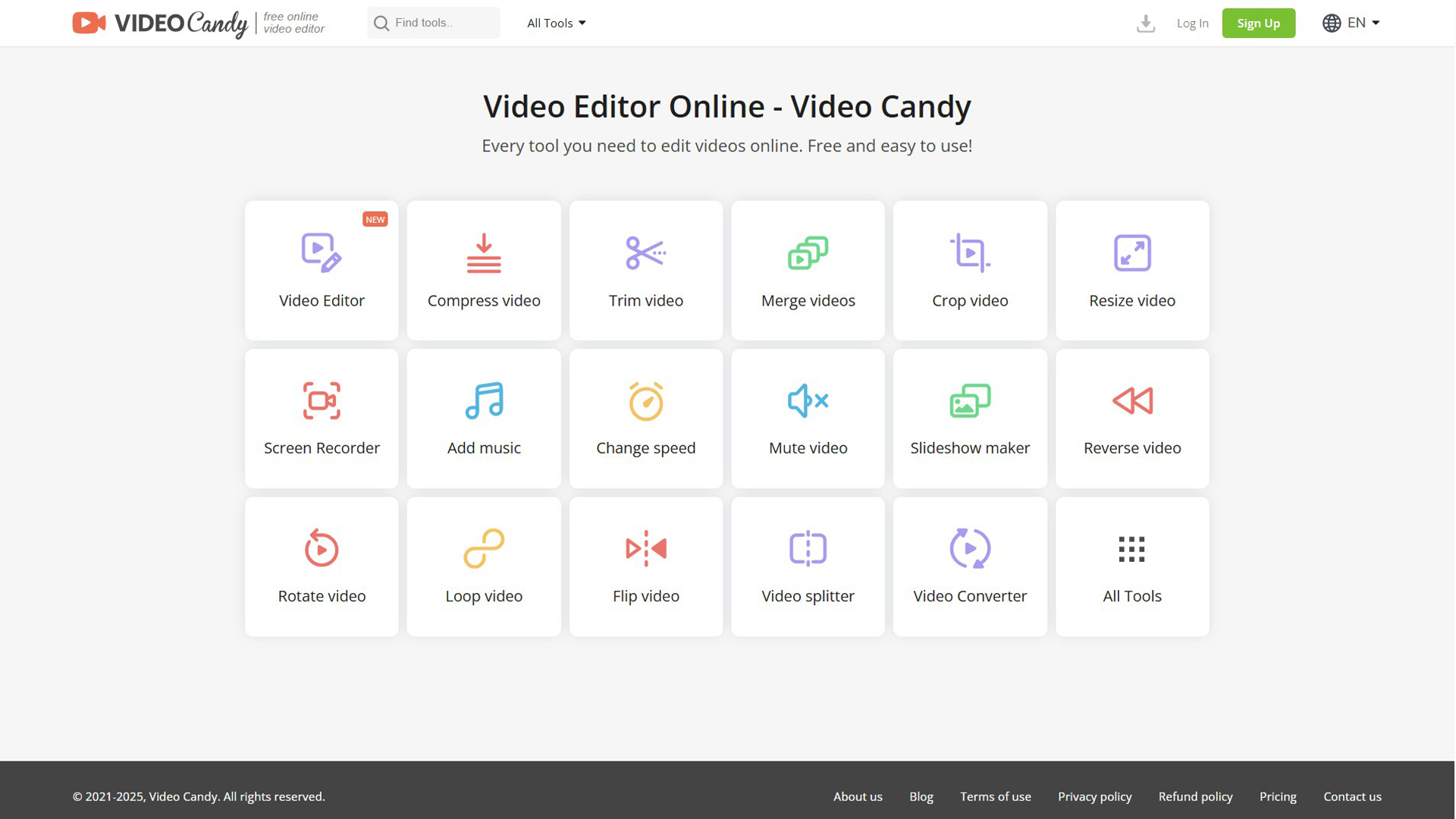Open the Terms of use link
This screenshot has height=819, width=1456.
click(x=996, y=796)
